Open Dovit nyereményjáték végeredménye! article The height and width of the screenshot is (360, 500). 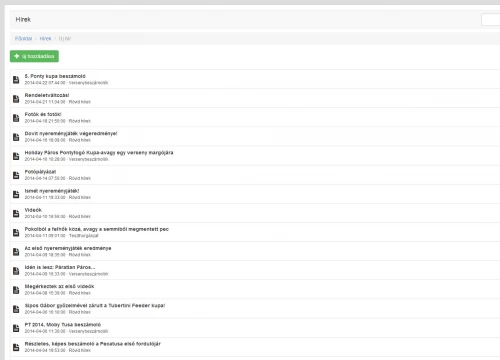click(x=71, y=133)
